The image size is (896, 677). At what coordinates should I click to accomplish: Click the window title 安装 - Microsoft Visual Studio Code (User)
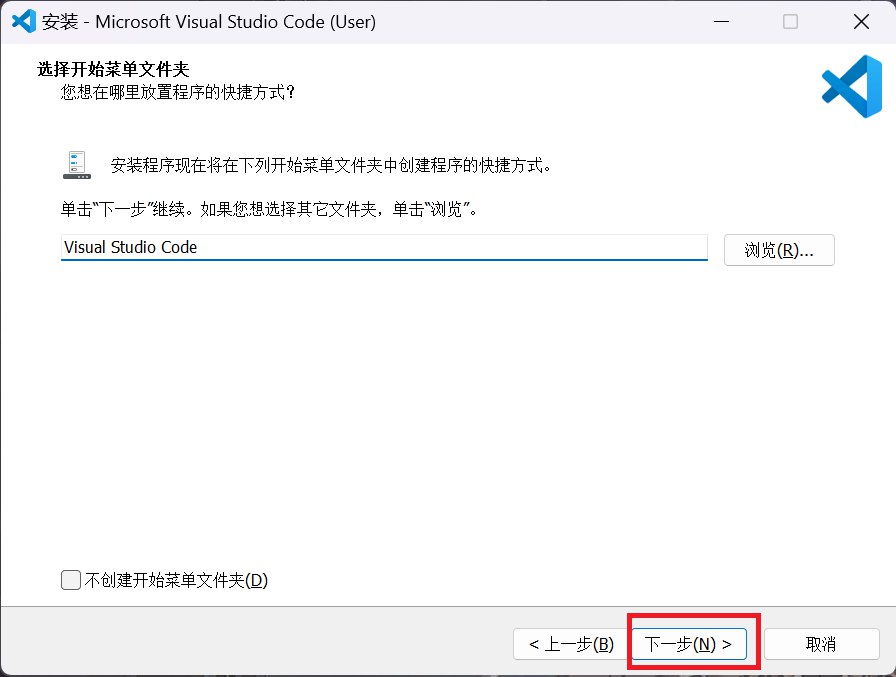coord(209,22)
